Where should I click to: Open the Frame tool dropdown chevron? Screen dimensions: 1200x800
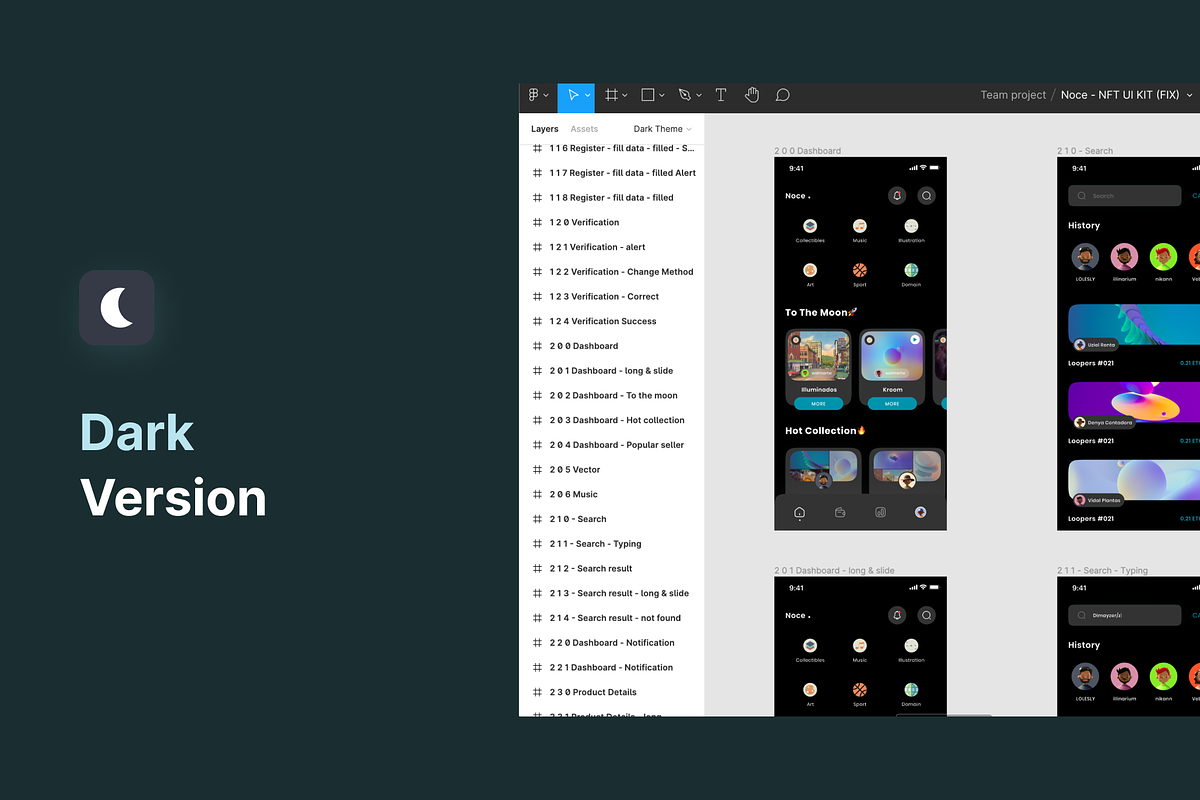point(625,96)
